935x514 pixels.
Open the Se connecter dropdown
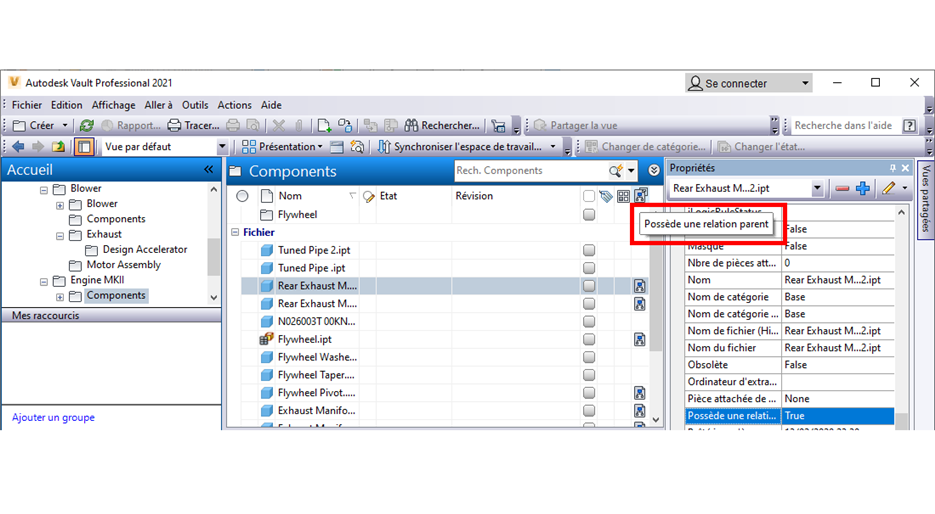point(805,83)
